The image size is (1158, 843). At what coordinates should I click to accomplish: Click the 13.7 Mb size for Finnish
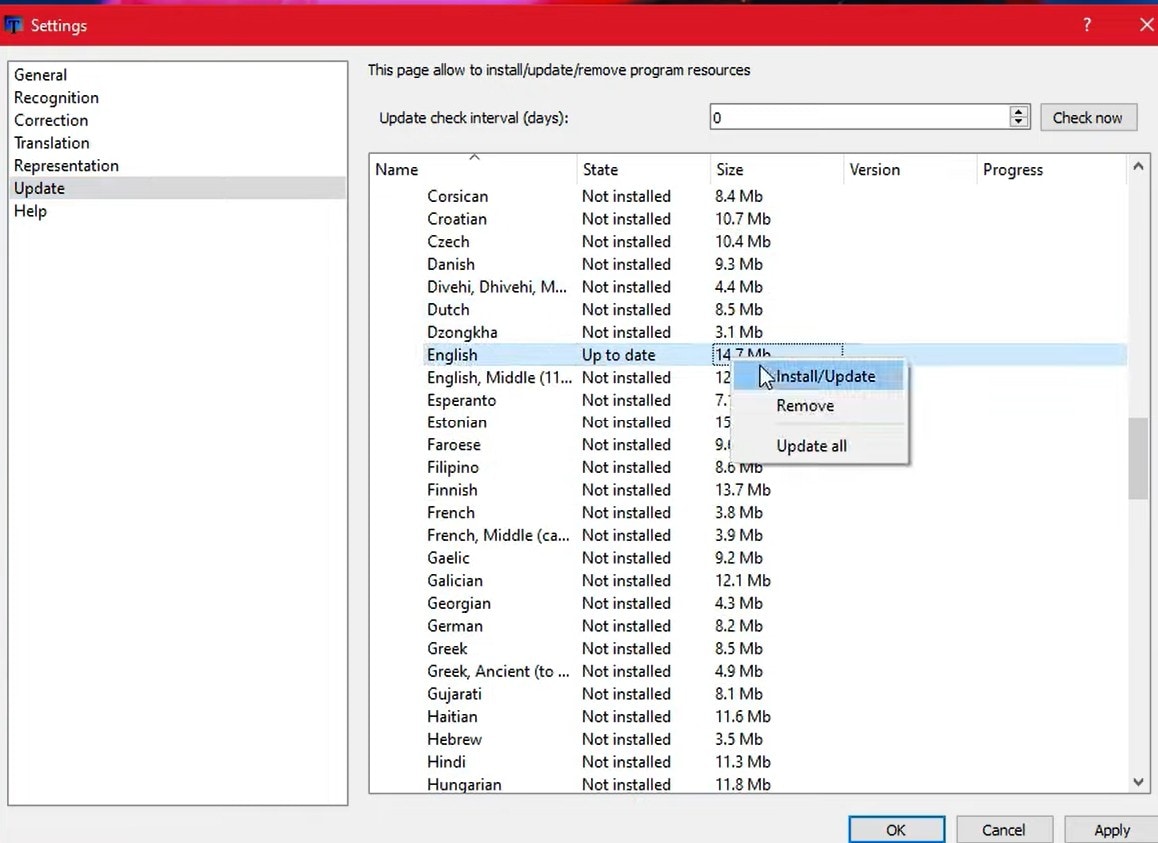(743, 491)
